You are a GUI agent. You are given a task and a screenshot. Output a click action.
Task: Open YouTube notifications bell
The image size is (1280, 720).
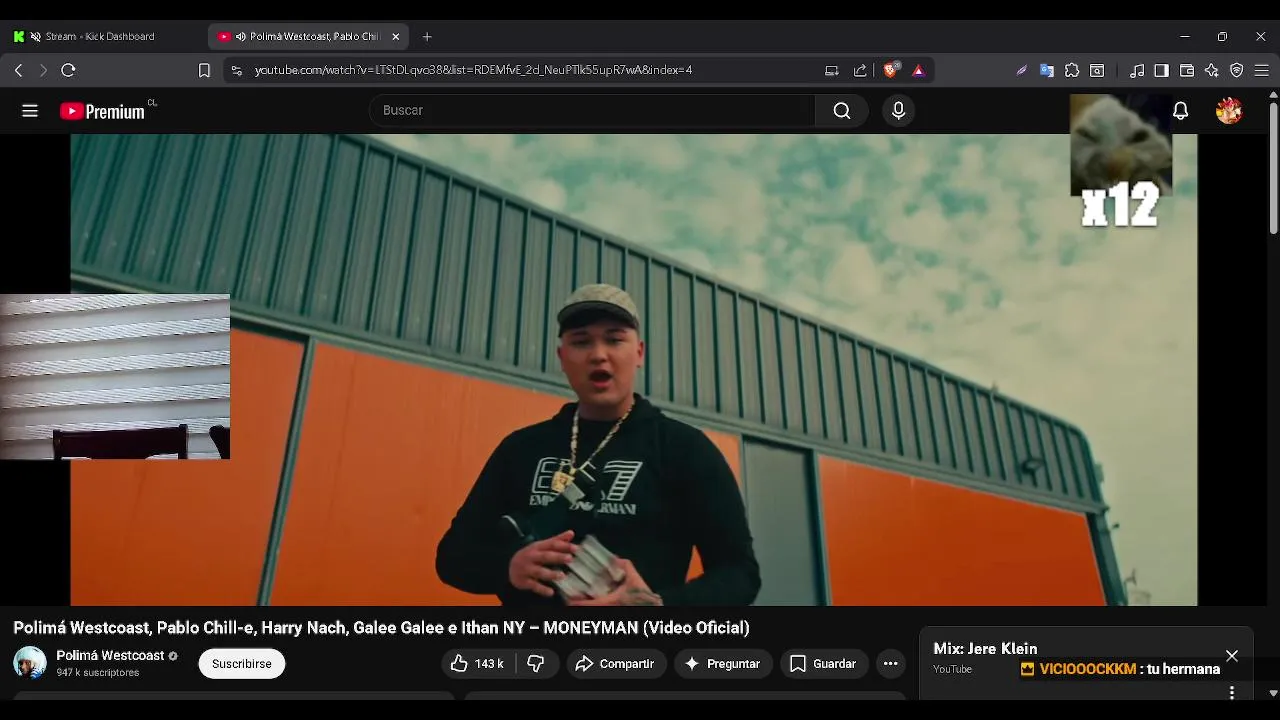(x=1180, y=111)
